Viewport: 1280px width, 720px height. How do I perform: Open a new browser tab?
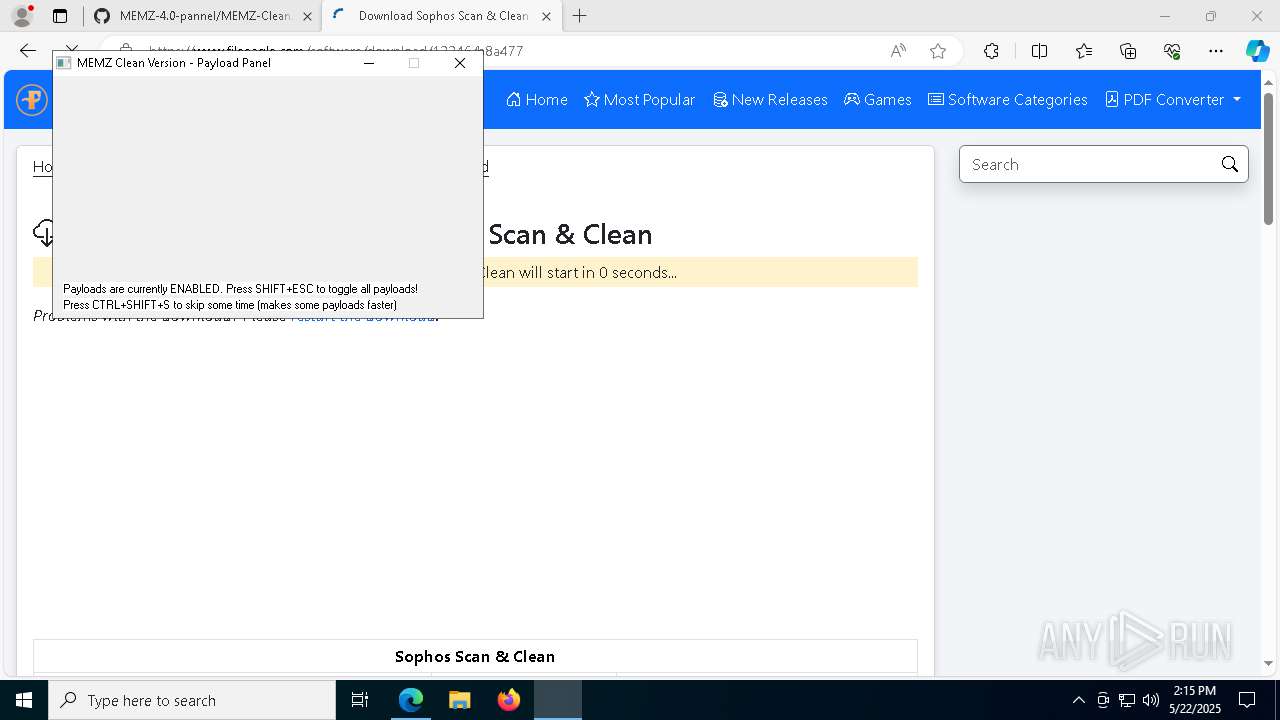[x=579, y=16]
